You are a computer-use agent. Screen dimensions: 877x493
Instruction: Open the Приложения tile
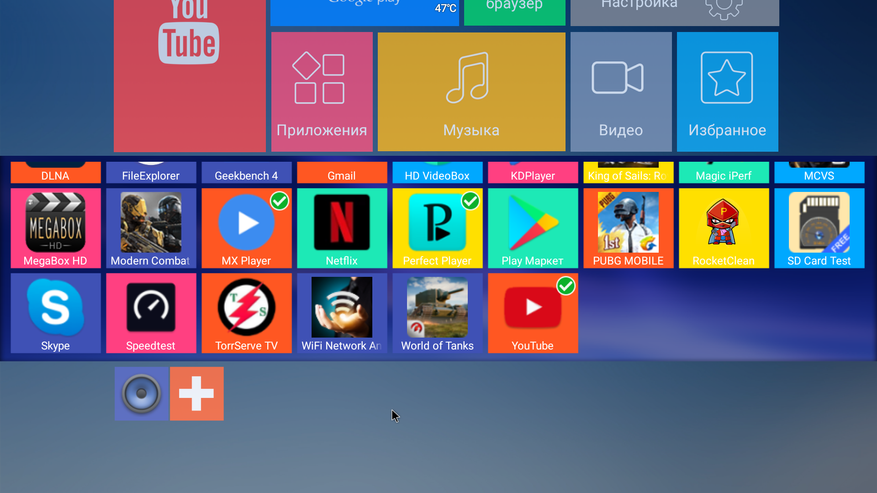point(322,92)
